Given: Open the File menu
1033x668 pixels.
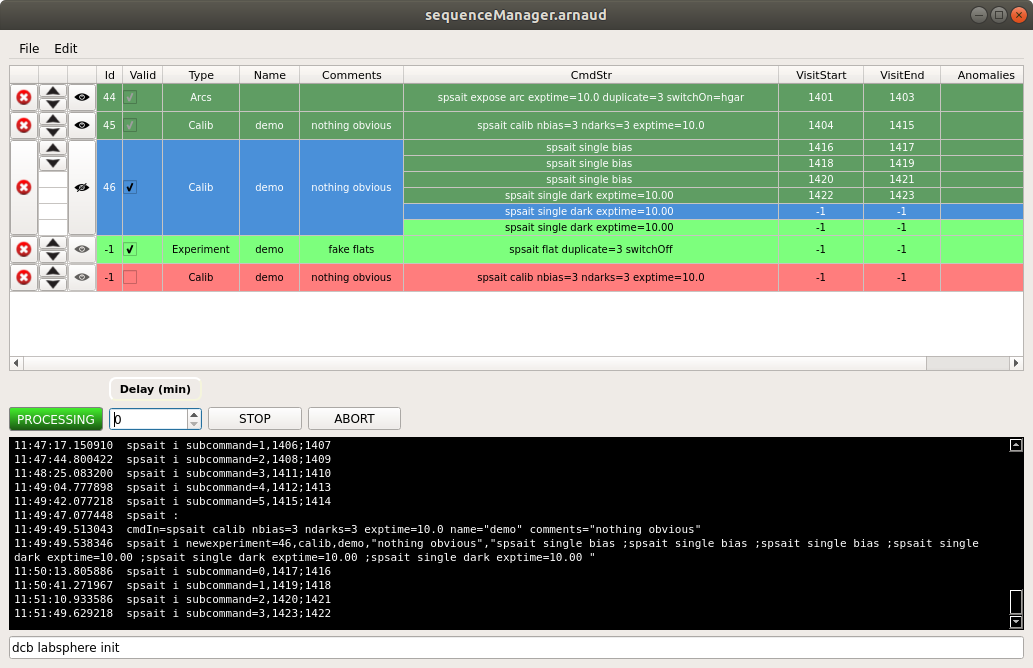Looking at the screenshot, I should [29, 48].
